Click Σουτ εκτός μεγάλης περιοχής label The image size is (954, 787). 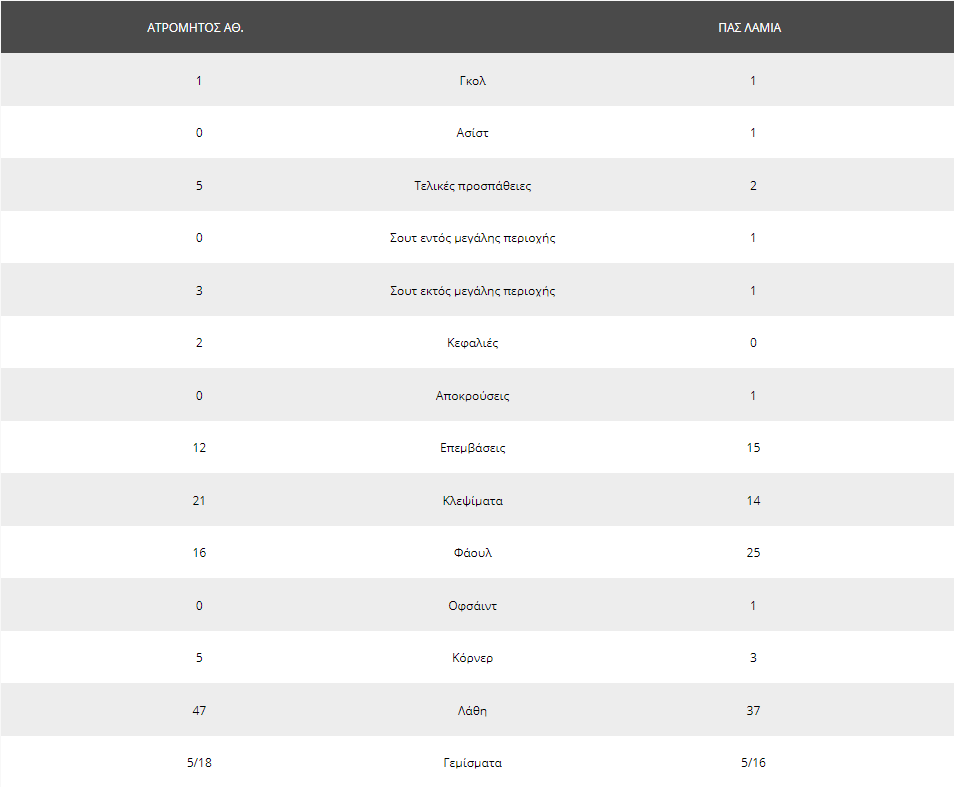pos(473,291)
